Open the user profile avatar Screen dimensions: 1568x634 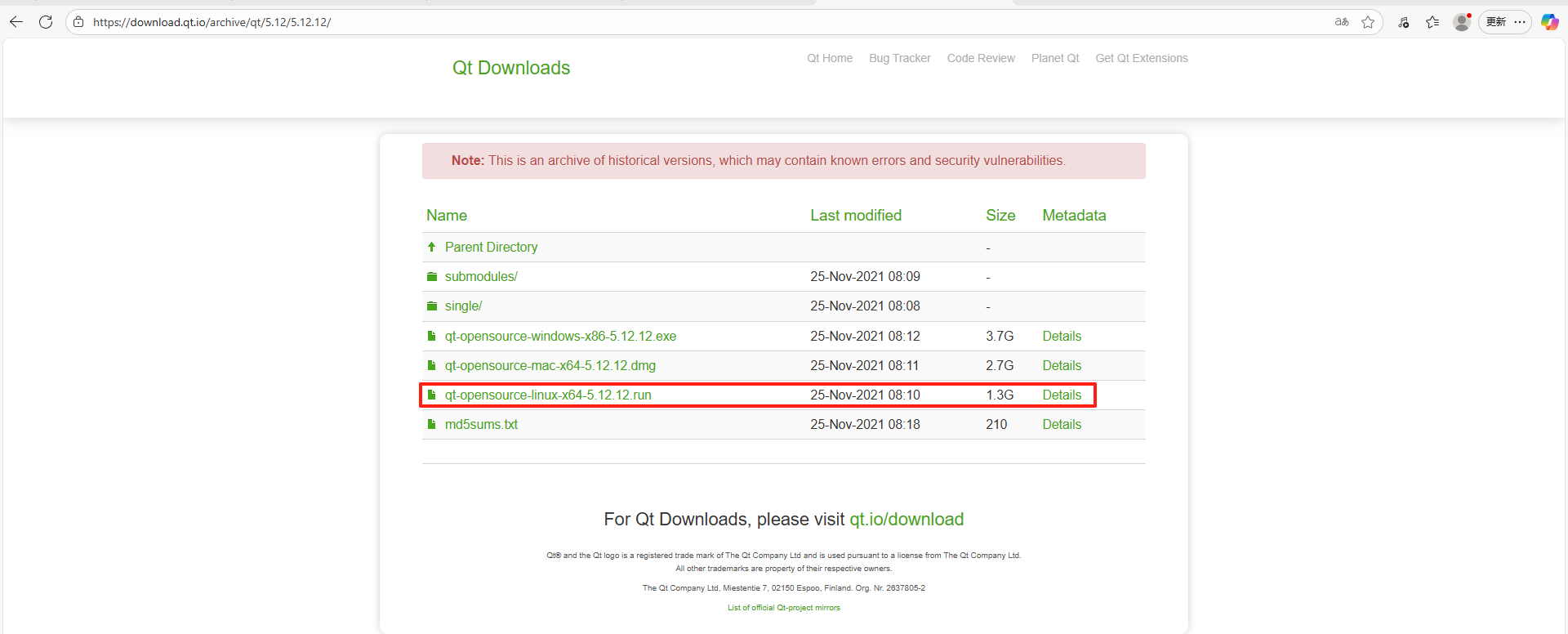tap(1462, 22)
